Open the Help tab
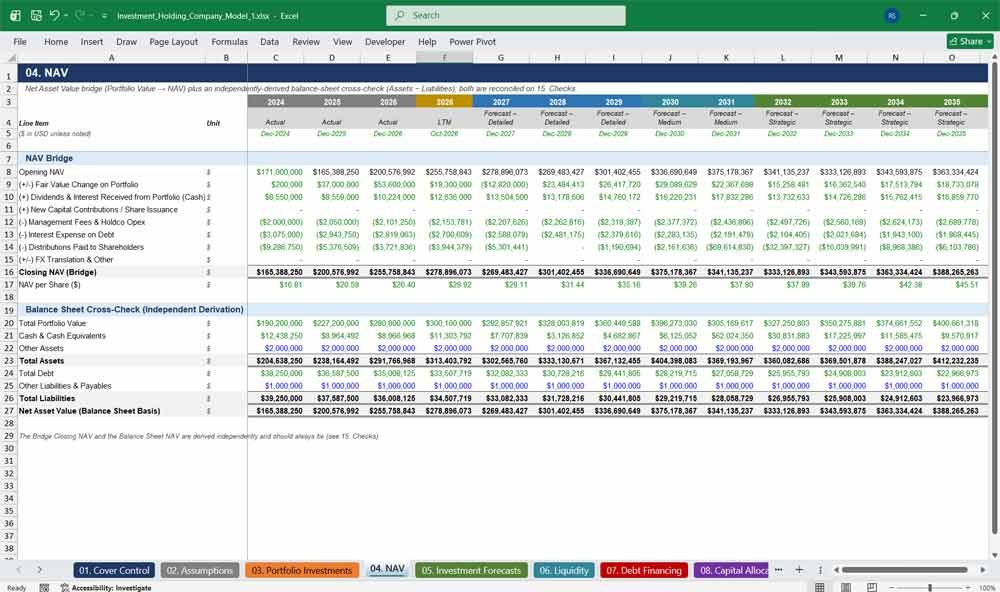The height and width of the screenshot is (592, 1000). click(x=427, y=41)
